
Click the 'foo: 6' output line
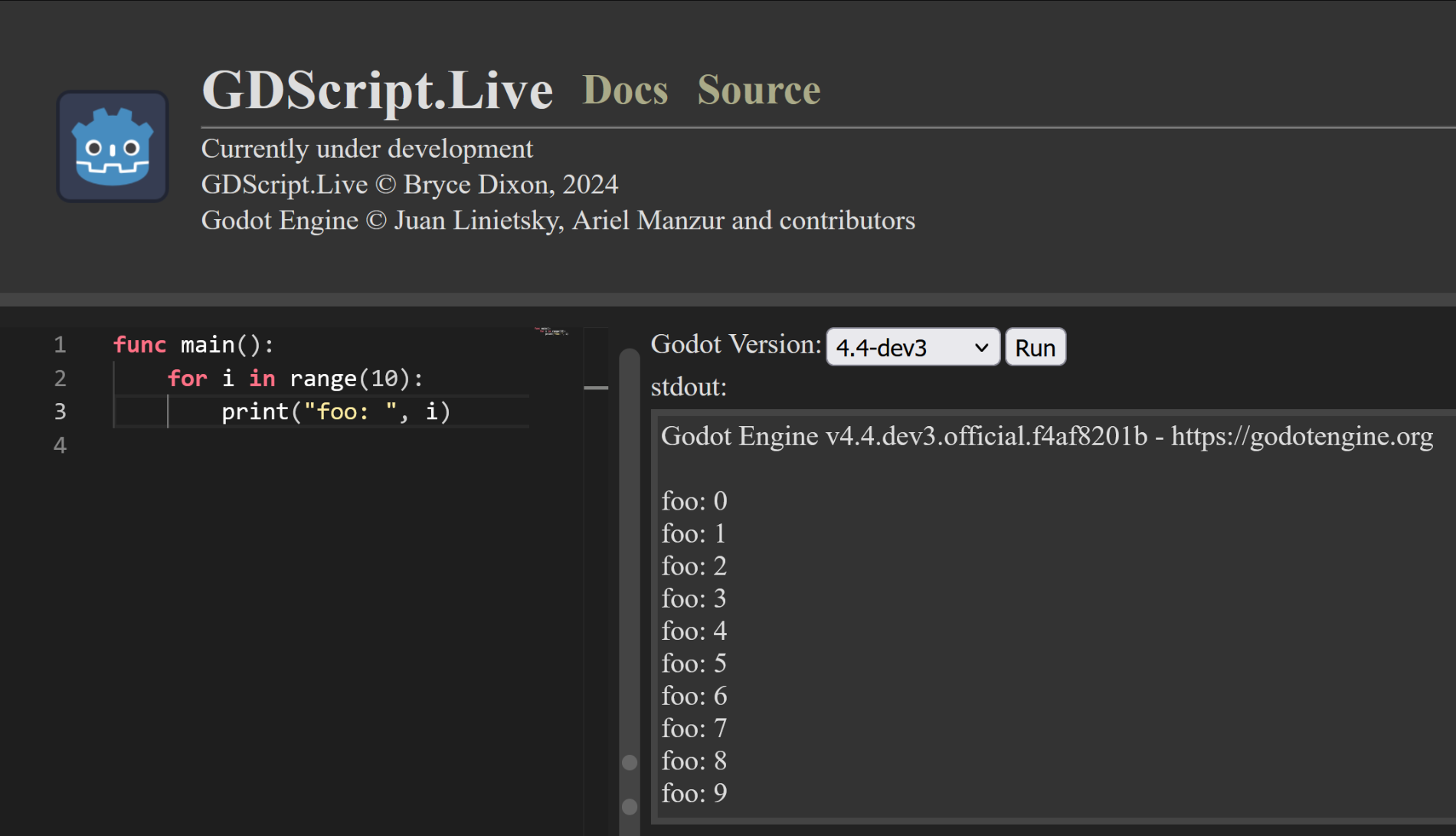[x=694, y=696]
